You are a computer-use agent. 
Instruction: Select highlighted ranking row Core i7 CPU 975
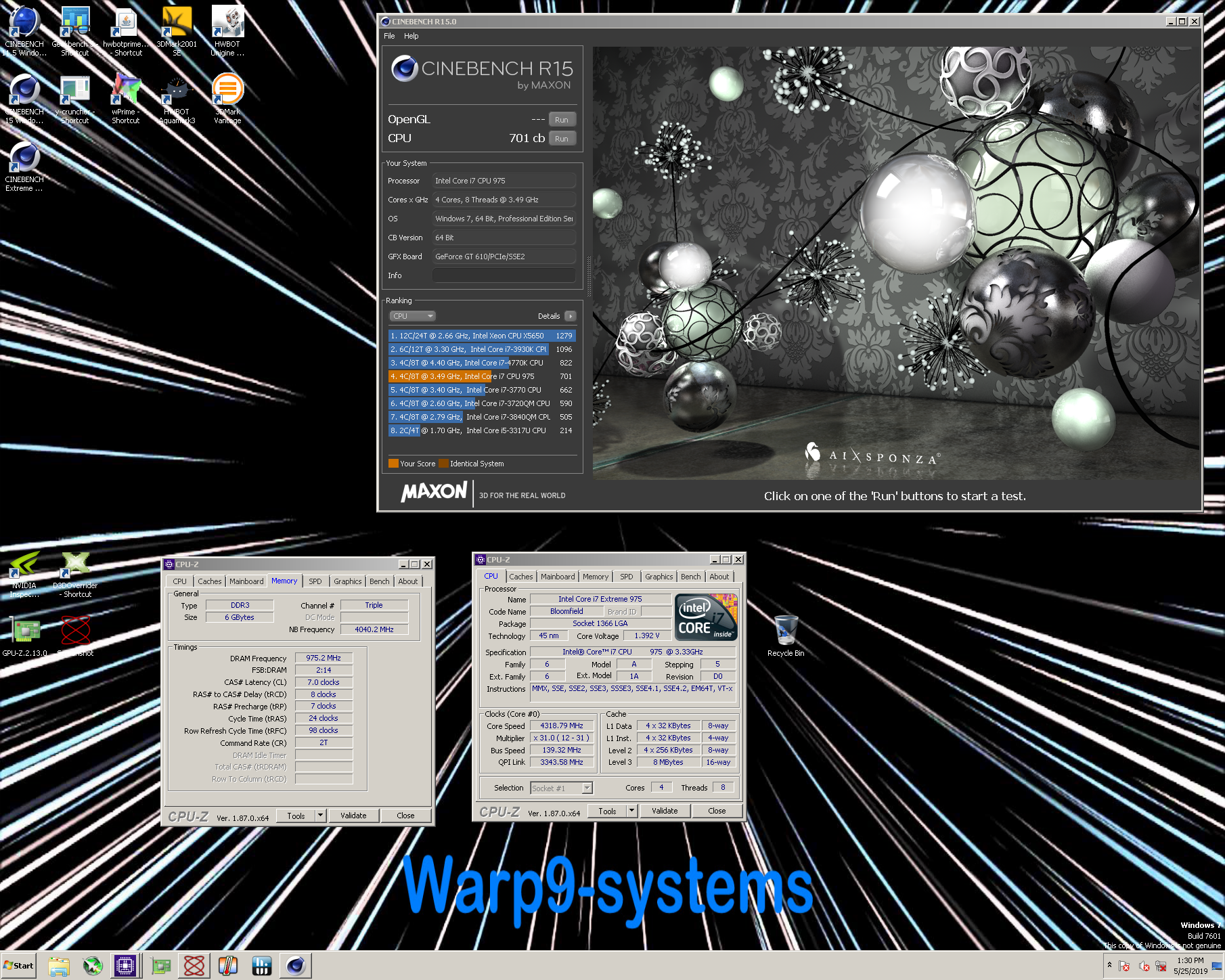482,376
